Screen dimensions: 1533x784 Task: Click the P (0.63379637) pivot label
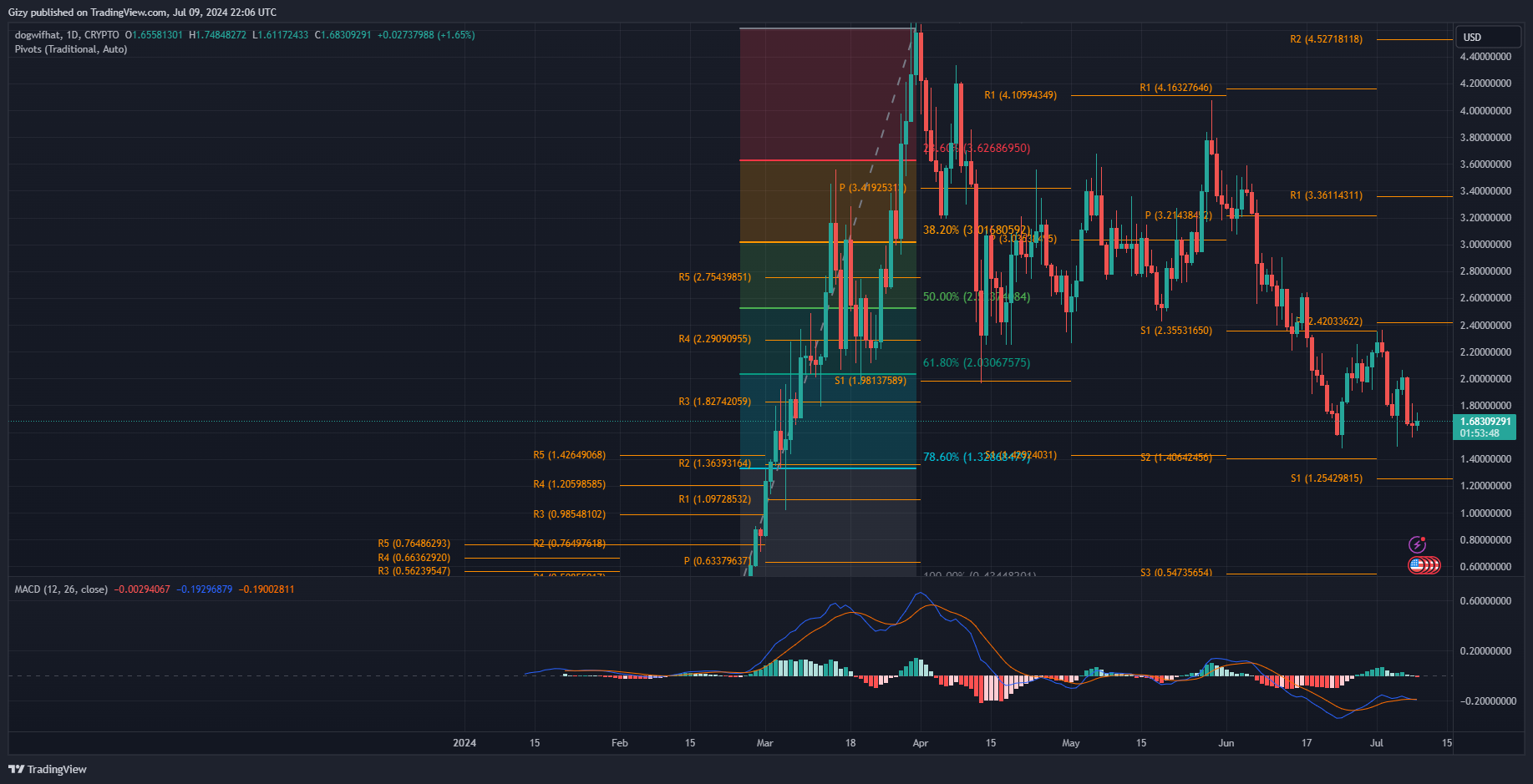(x=717, y=561)
